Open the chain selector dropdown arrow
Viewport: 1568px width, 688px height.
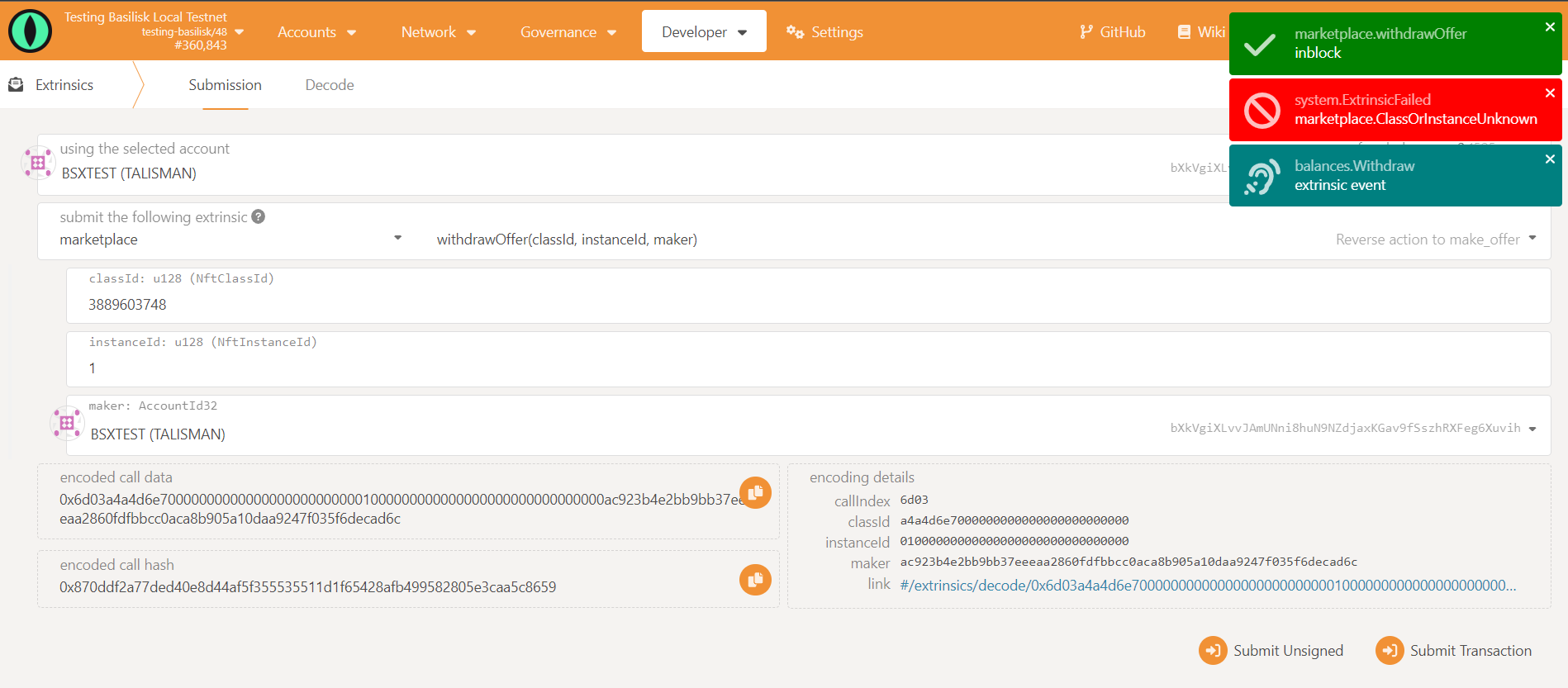pos(240,32)
